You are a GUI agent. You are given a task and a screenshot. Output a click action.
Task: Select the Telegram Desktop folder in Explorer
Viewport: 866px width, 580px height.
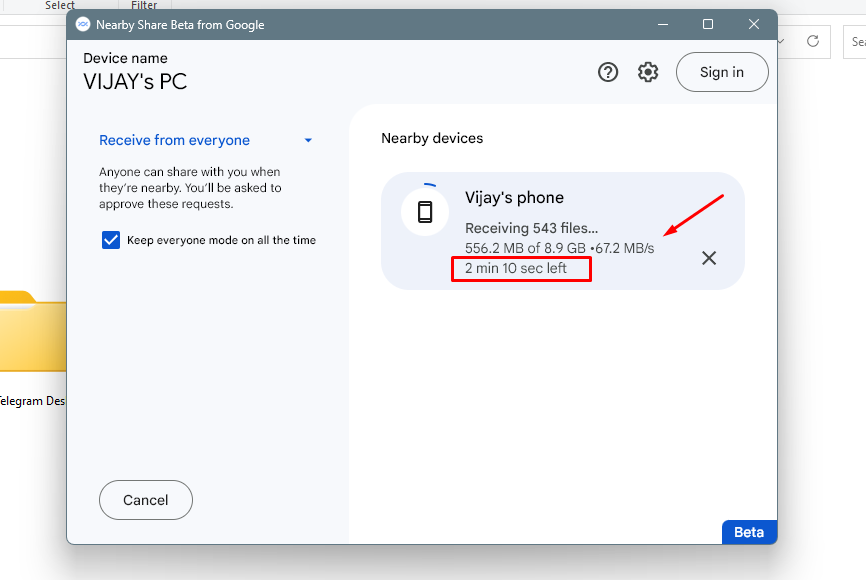[32, 348]
